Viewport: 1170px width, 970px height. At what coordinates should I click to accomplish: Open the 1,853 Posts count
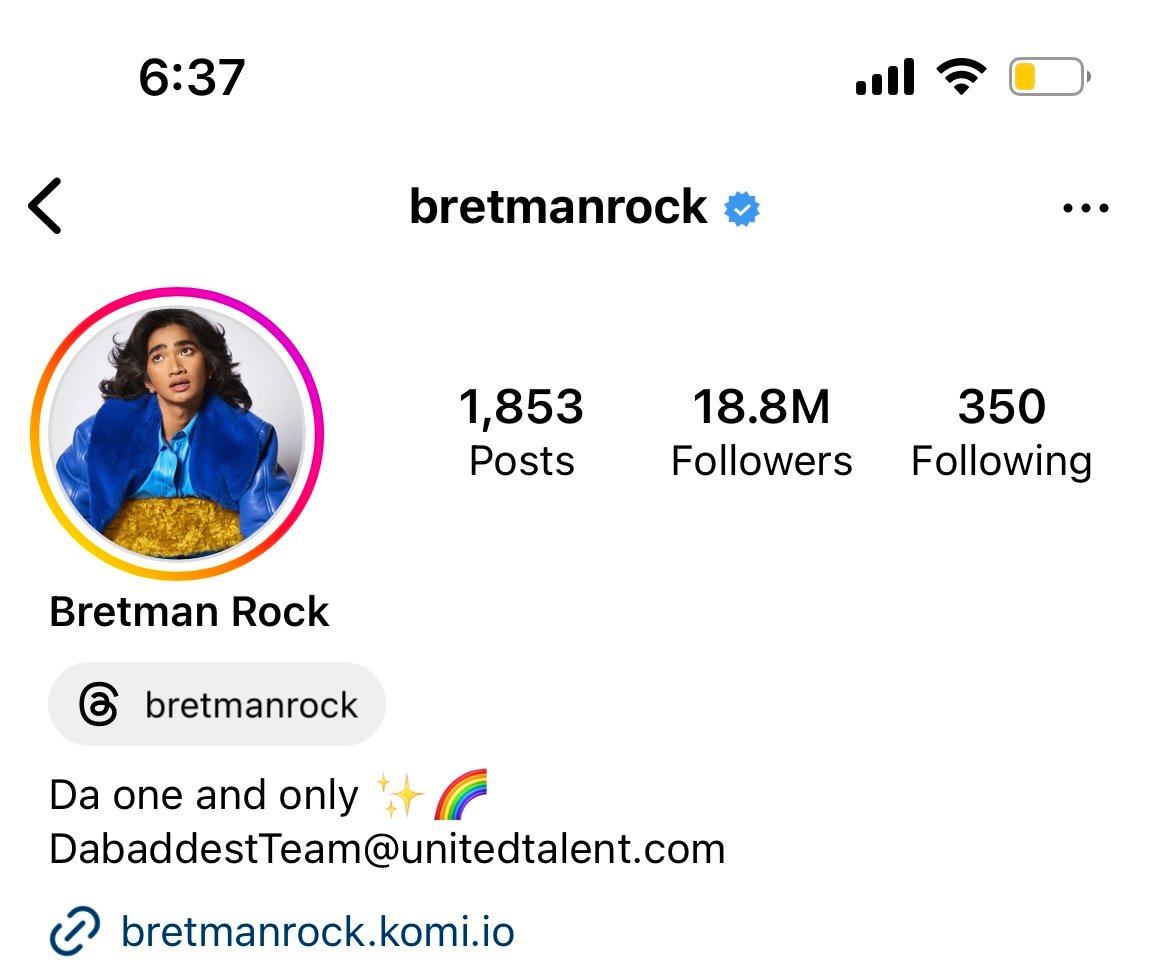(x=522, y=431)
